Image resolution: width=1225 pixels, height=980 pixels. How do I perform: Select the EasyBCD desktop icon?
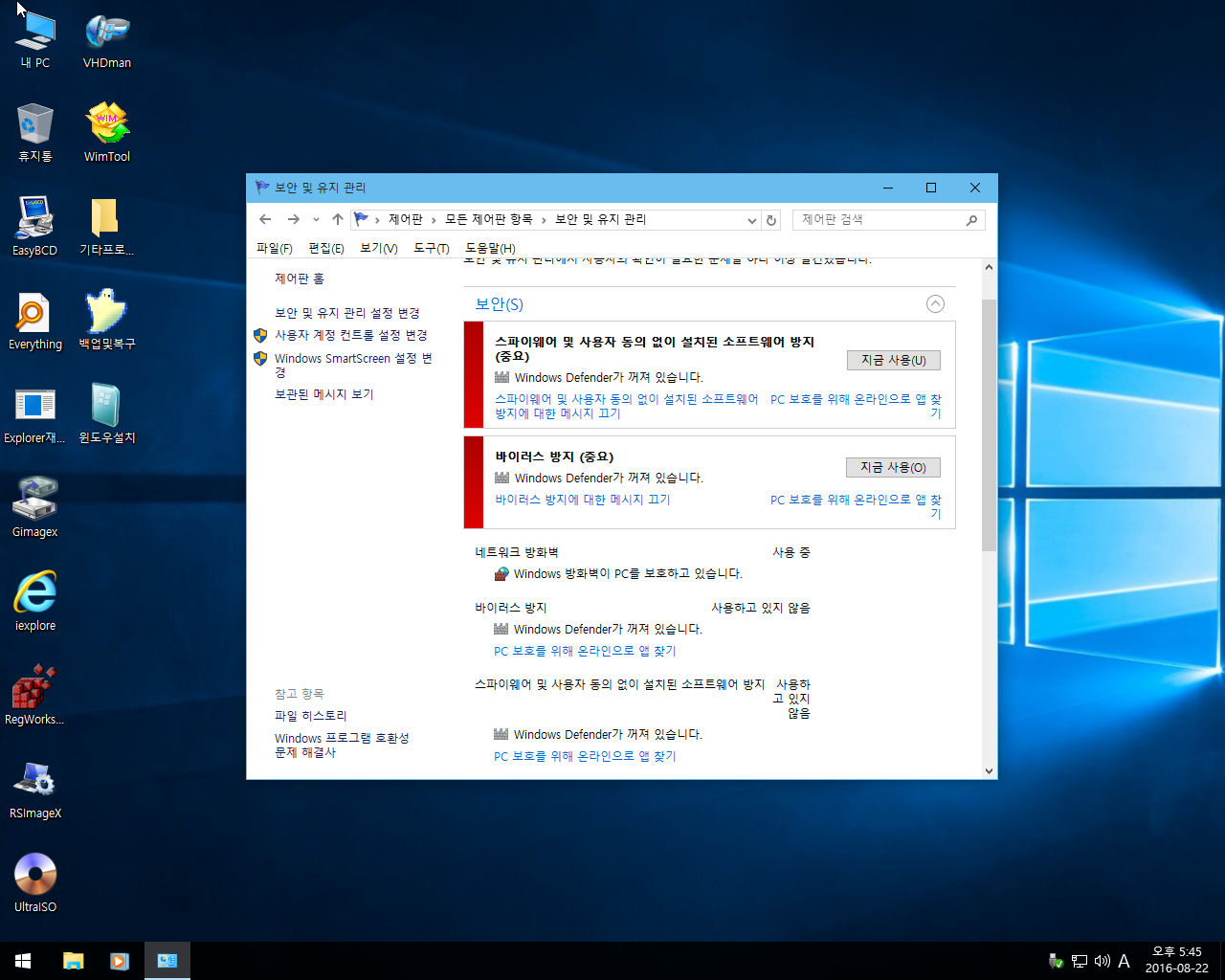point(35,227)
